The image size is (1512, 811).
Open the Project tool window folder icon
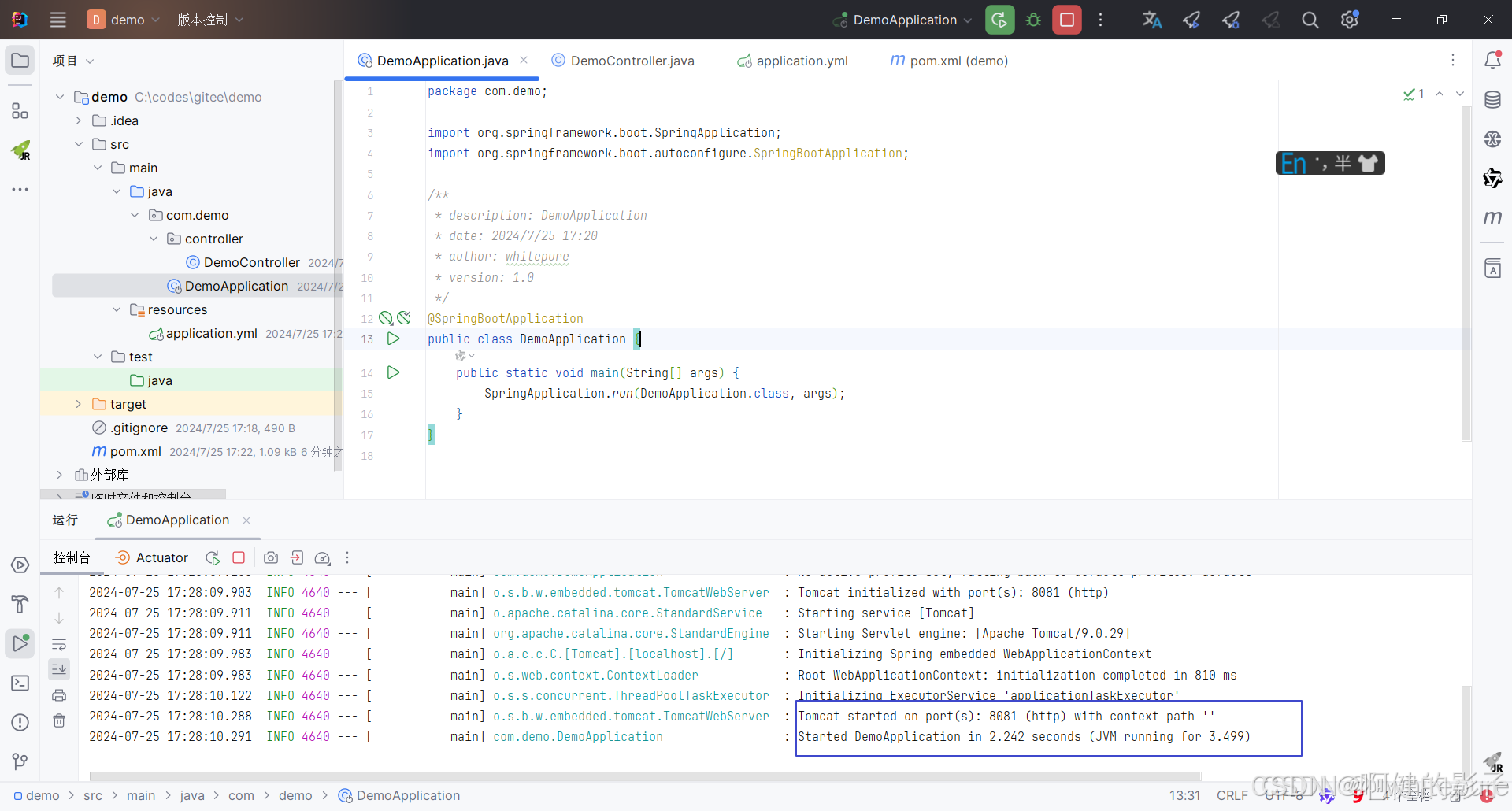(x=20, y=61)
